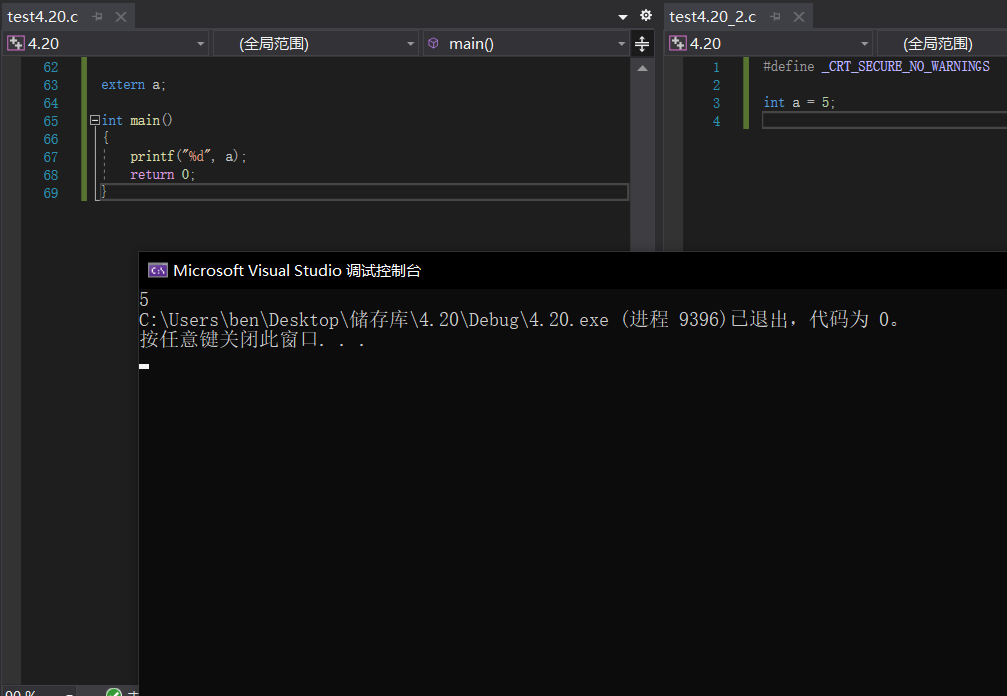Pin the test4.20.c tab
1007x696 pixels.
98,17
